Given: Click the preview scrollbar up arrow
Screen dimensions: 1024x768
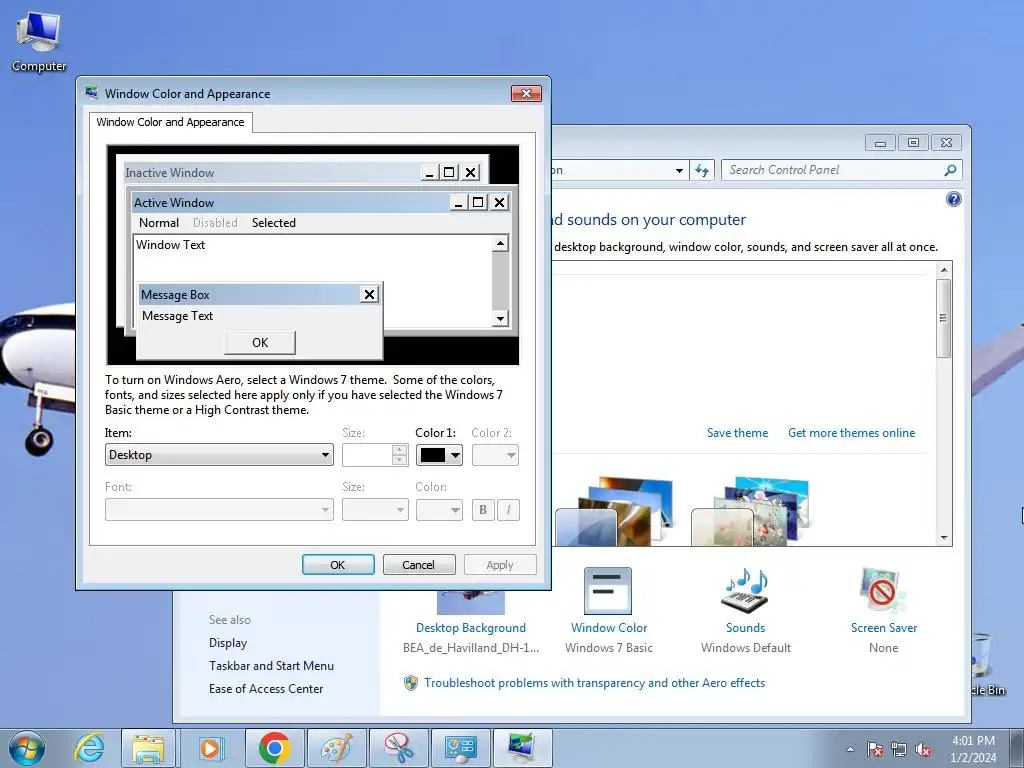Looking at the screenshot, I should 500,244.
